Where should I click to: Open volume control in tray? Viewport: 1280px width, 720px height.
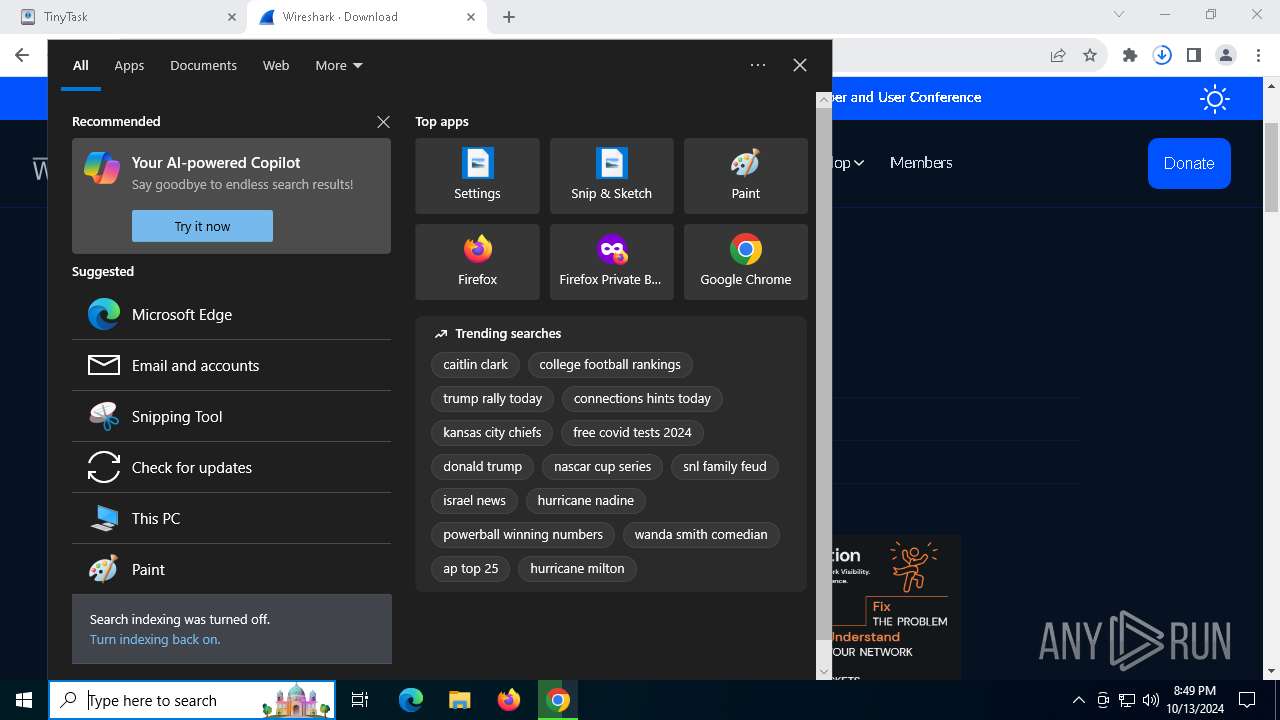[x=1151, y=700]
